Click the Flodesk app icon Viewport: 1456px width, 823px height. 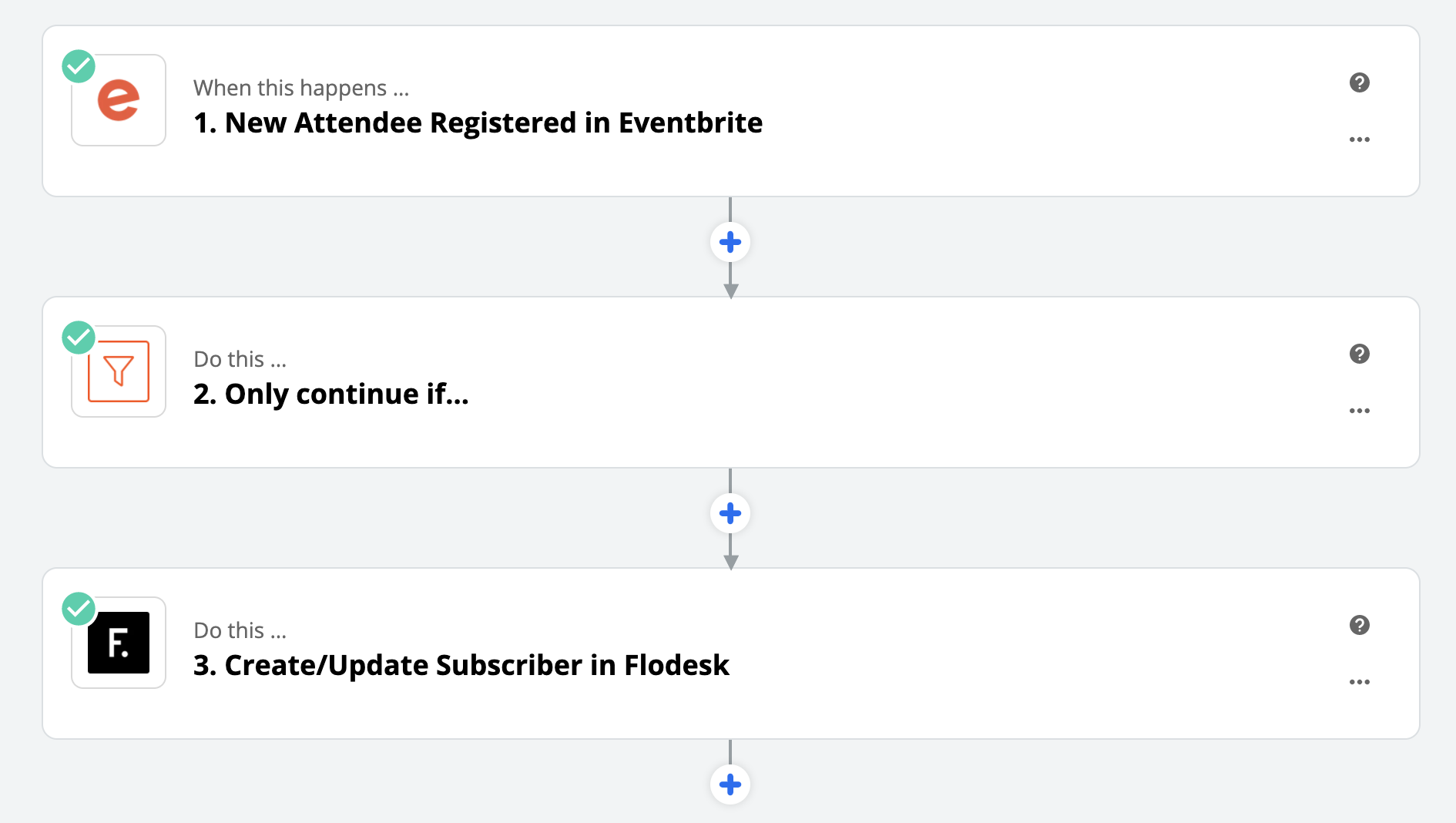(119, 643)
